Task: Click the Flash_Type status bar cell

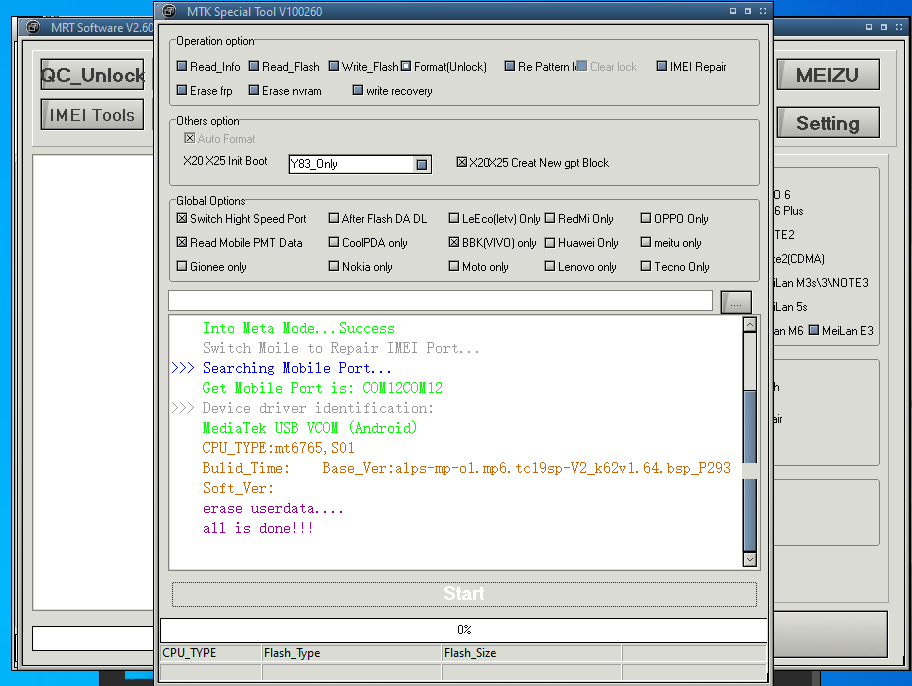Action: point(351,653)
